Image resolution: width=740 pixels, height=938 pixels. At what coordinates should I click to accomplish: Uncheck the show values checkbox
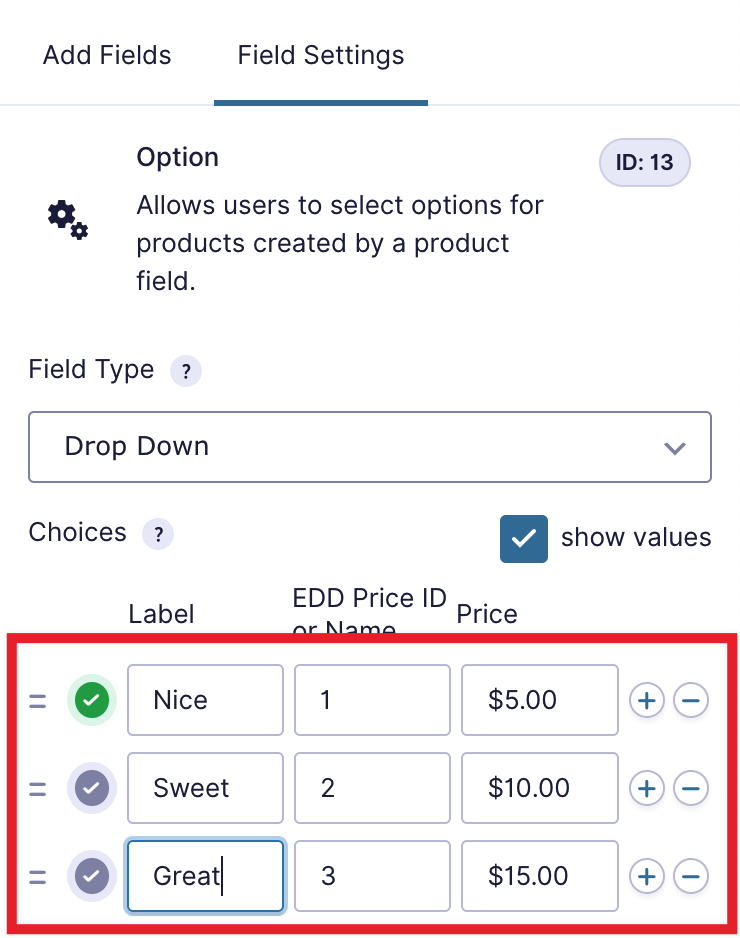[x=524, y=538]
